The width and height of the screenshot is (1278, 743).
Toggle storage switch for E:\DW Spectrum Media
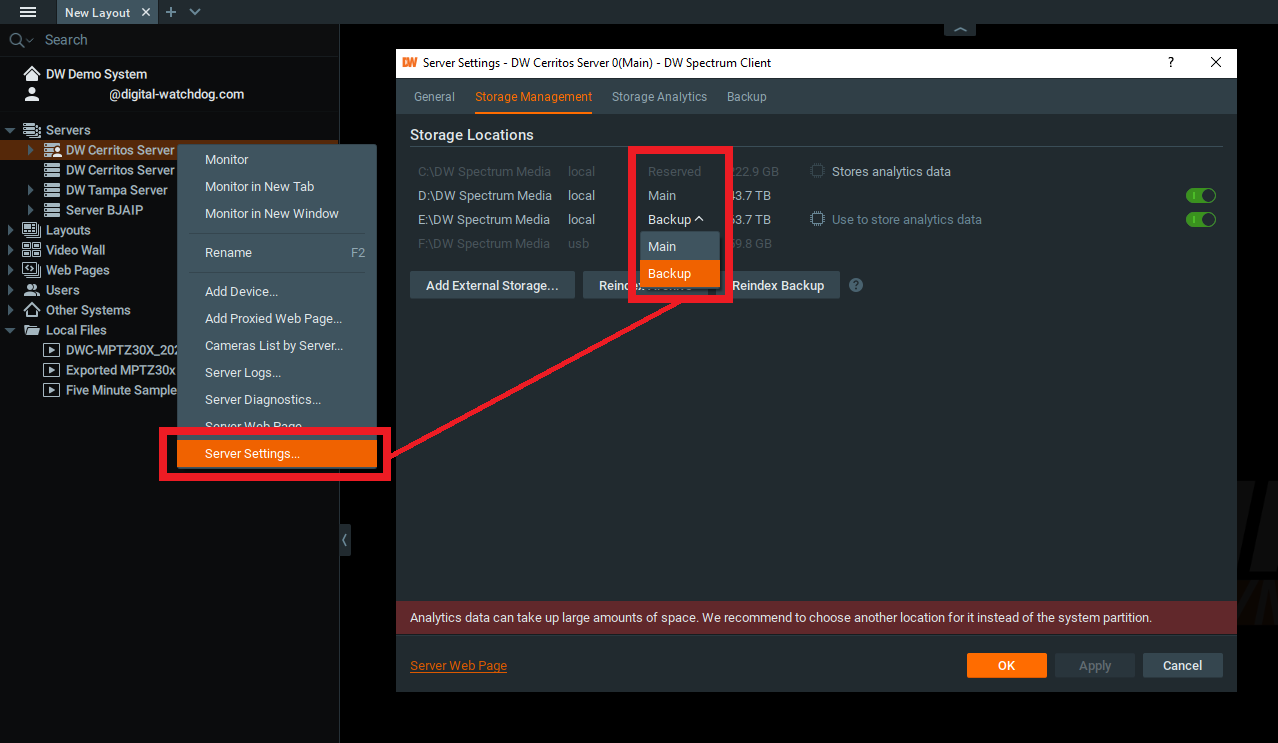coord(1200,219)
